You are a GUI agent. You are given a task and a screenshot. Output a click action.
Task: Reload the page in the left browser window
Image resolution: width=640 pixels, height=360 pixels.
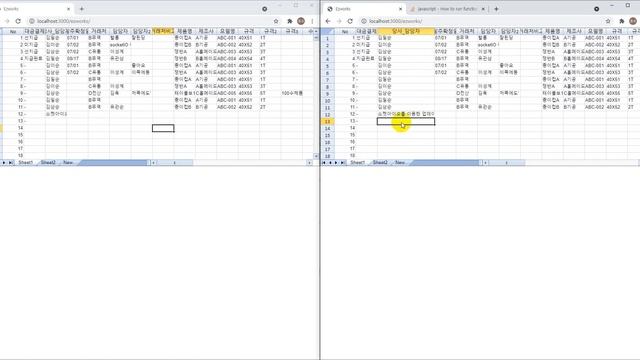(18, 21)
